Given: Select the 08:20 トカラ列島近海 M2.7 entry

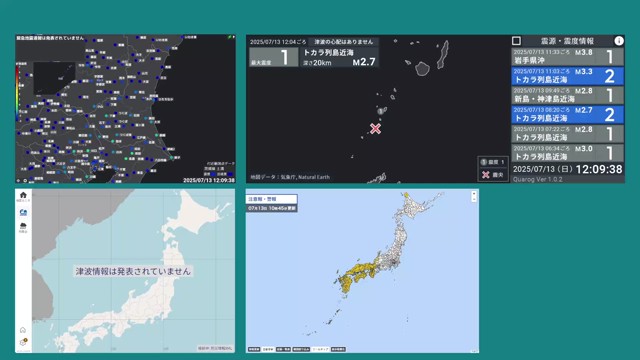Looking at the screenshot, I should 567,114.
